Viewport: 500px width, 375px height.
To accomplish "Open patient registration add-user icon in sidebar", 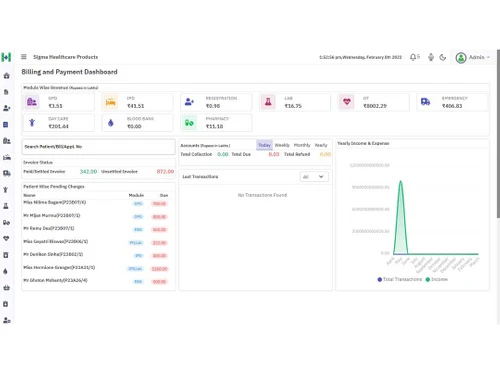I will (6, 108).
